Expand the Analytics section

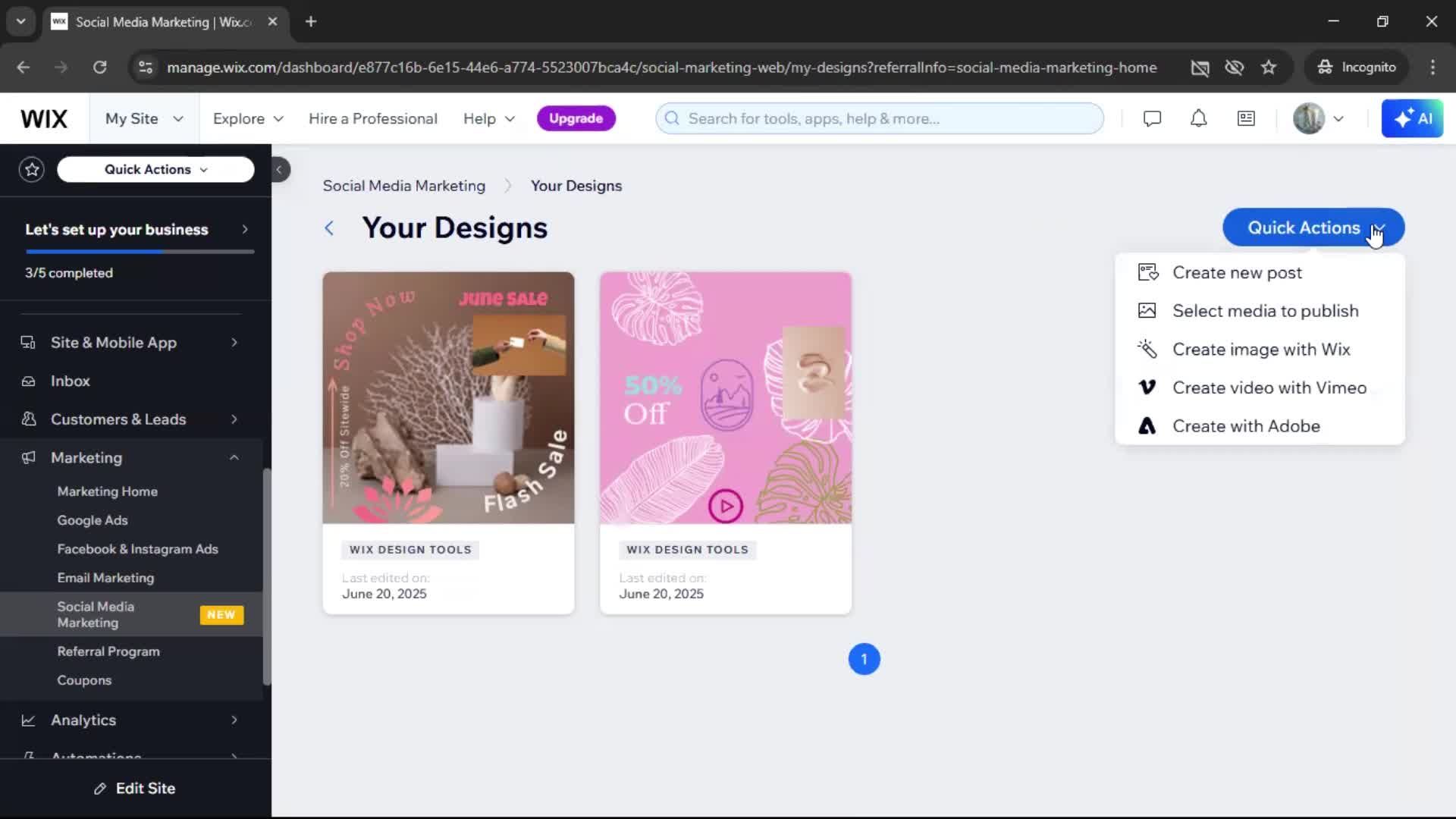point(234,720)
